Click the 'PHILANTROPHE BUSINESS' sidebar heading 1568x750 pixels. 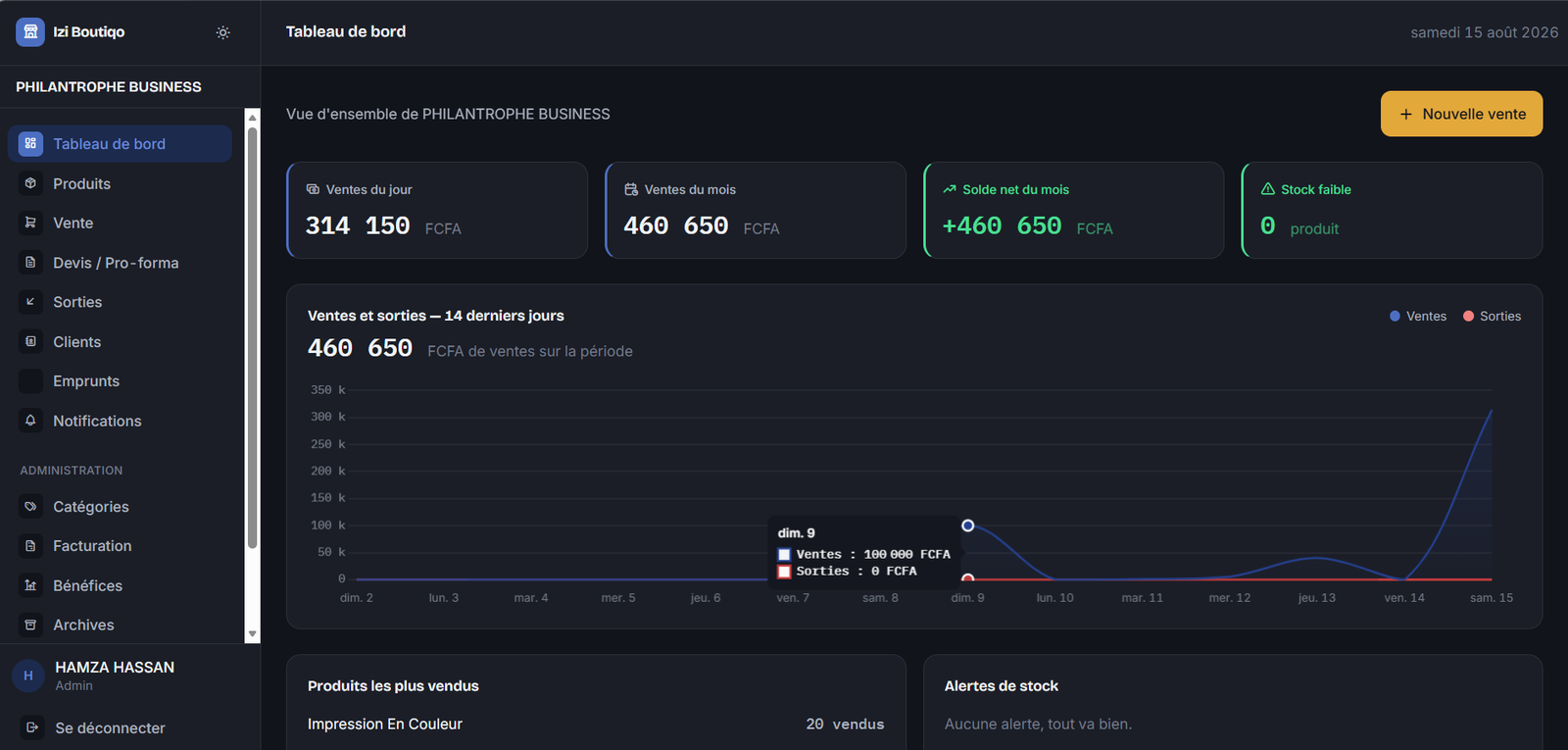click(x=109, y=86)
